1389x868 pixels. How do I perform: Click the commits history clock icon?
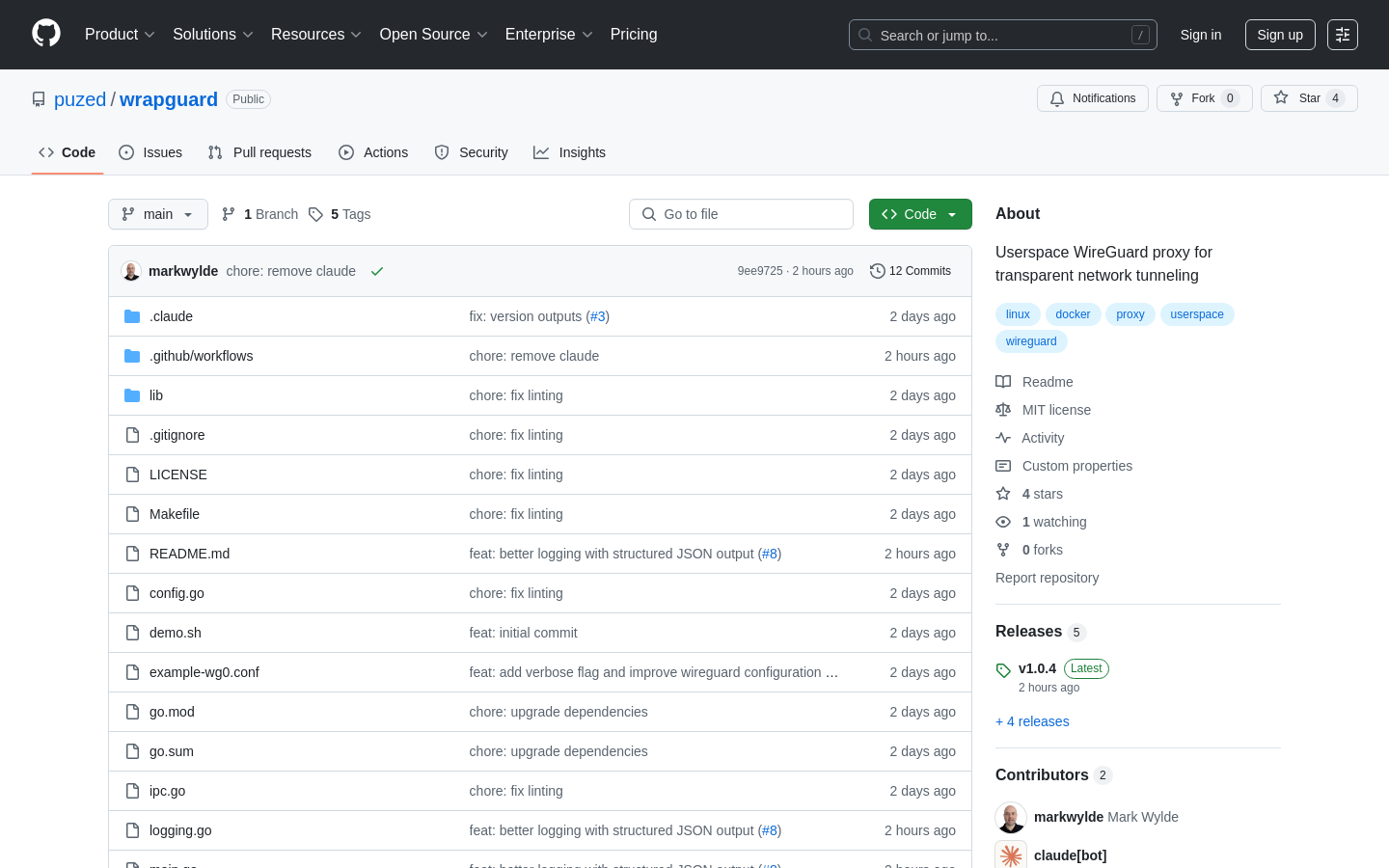click(878, 271)
